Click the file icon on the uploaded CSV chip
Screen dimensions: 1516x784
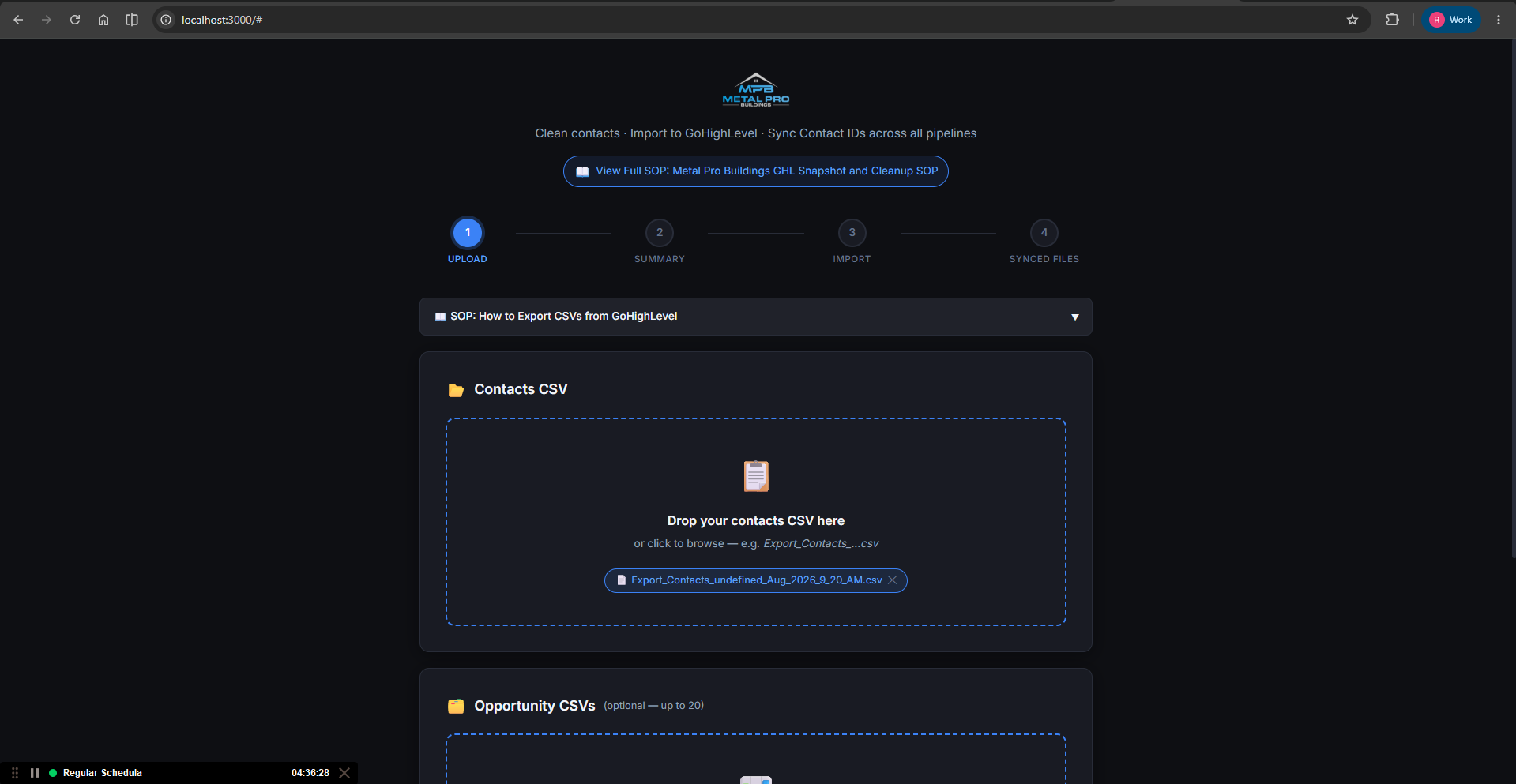pos(621,580)
